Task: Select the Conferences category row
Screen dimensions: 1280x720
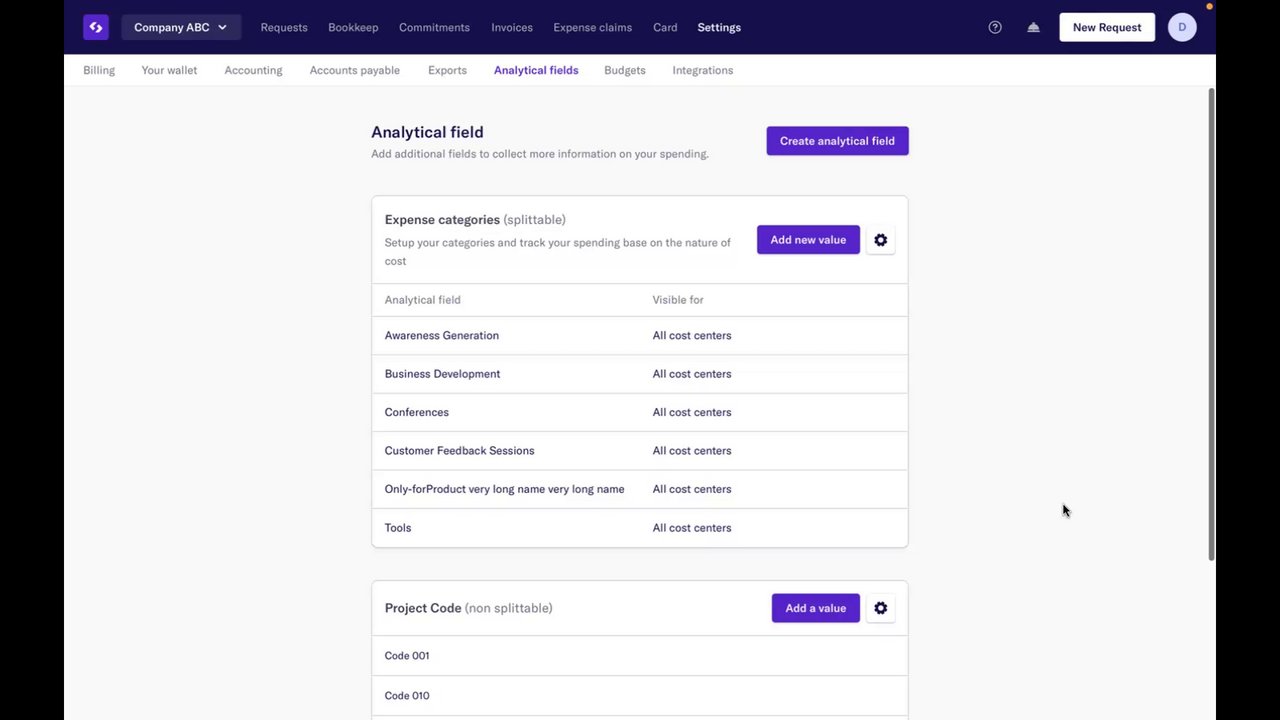Action: [417, 412]
